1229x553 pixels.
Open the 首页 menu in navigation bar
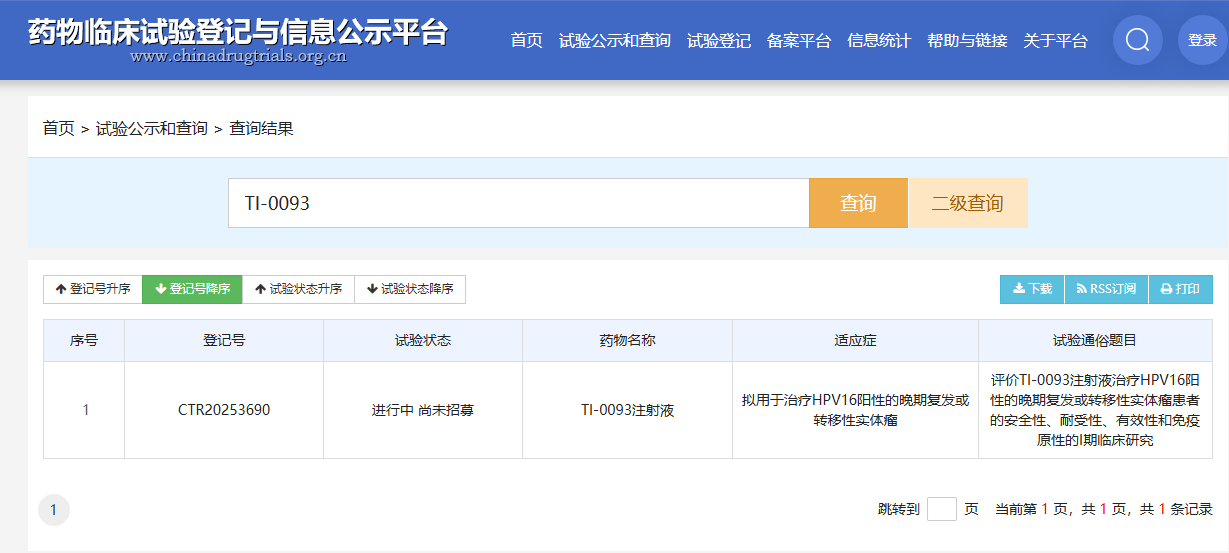coord(526,41)
